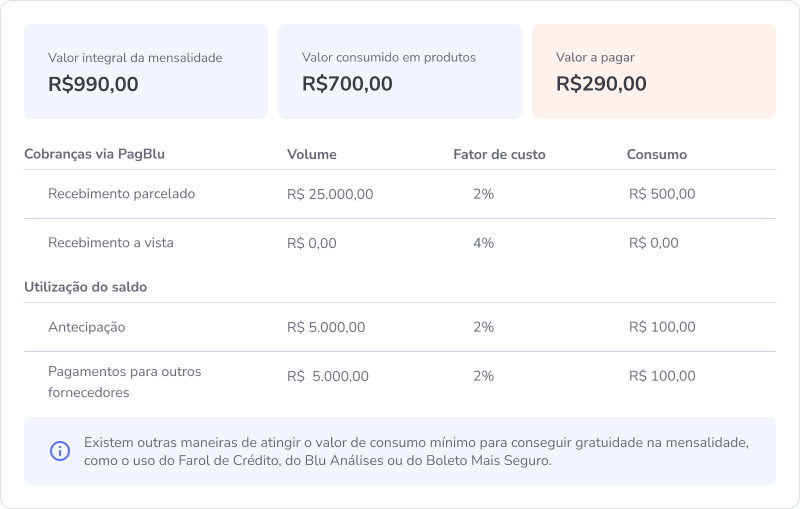Click the Cobranças via PagBlu header

click(94, 154)
